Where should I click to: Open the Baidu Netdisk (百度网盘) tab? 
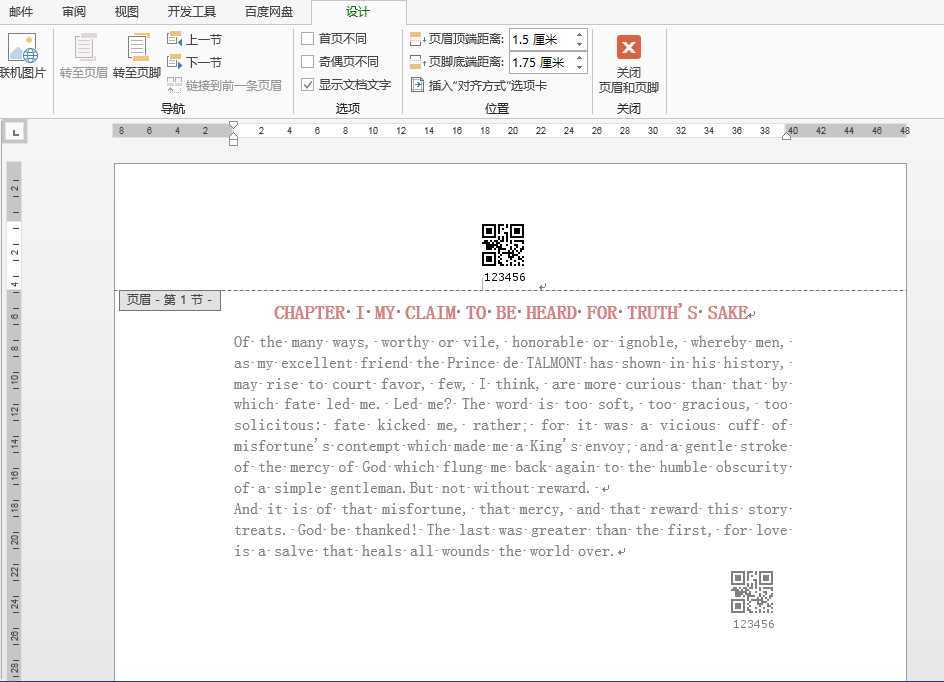269,11
